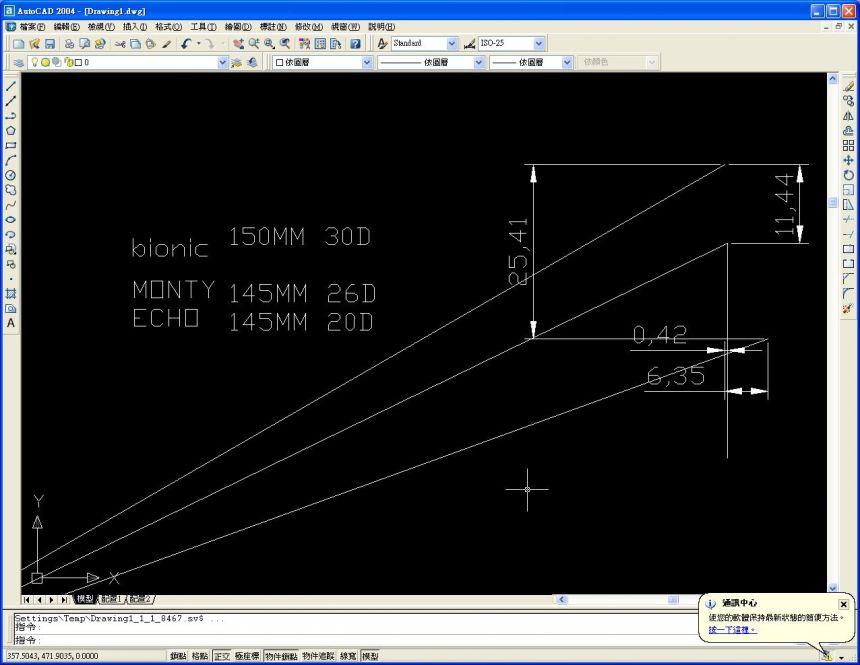The width and height of the screenshot is (860, 665).
Task: Click the Undo arrow icon
Action: point(187,44)
